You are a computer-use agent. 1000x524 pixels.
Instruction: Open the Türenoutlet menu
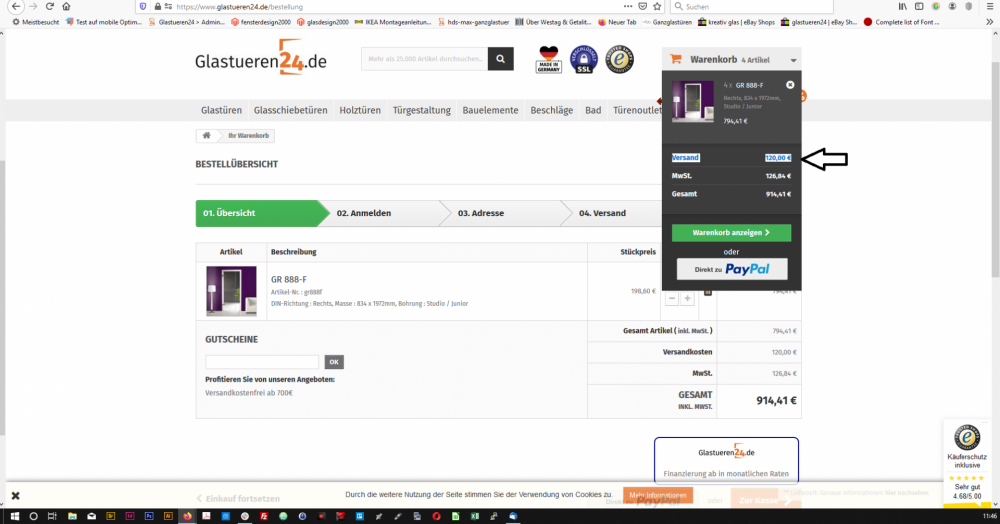click(637, 110)
